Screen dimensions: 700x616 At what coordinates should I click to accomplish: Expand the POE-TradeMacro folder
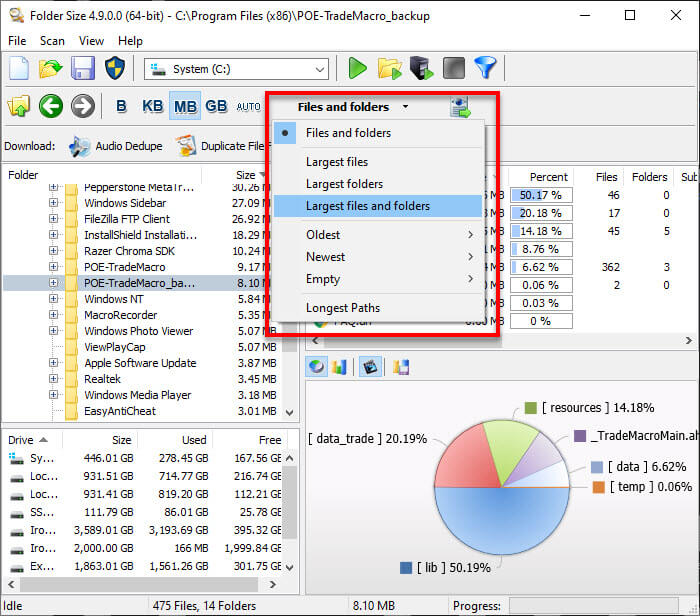point(54,267)
